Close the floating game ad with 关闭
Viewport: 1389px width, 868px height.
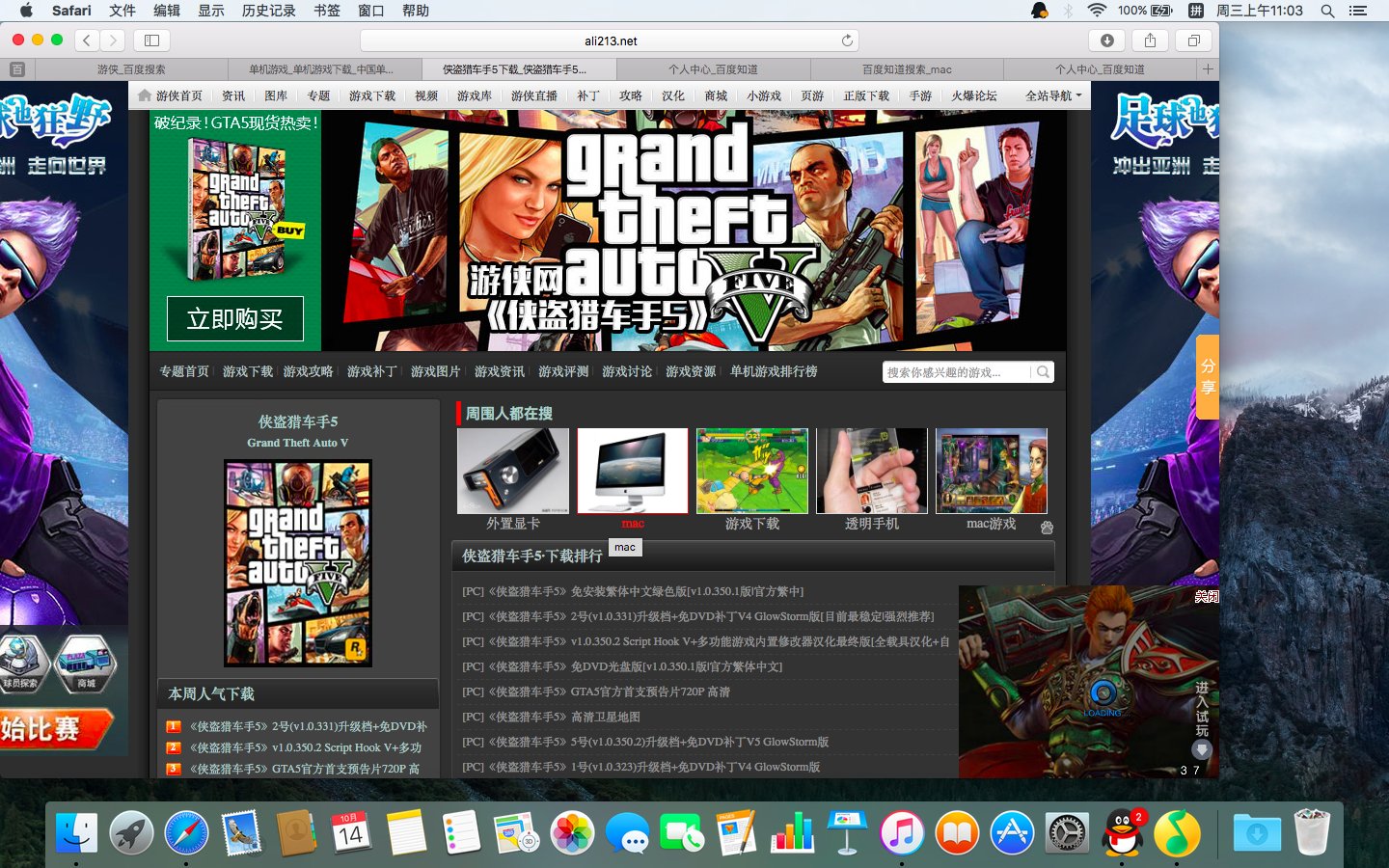[x=1206, y=596]
